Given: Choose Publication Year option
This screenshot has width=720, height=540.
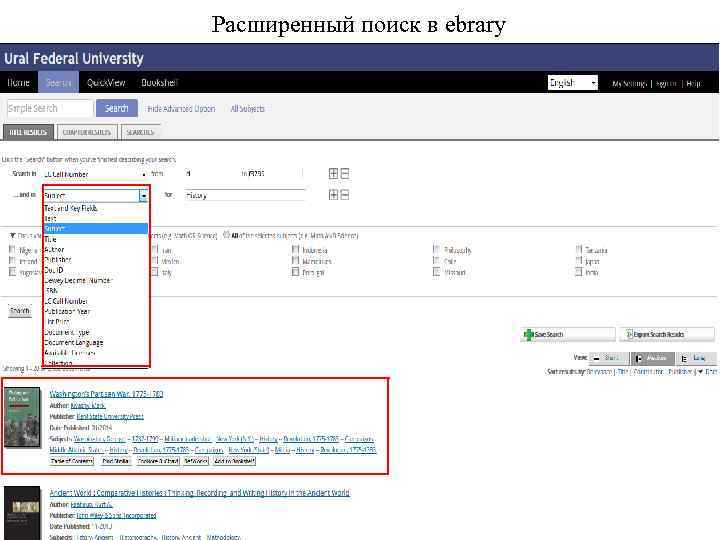Looking at the screenshot, I should 67,311.
